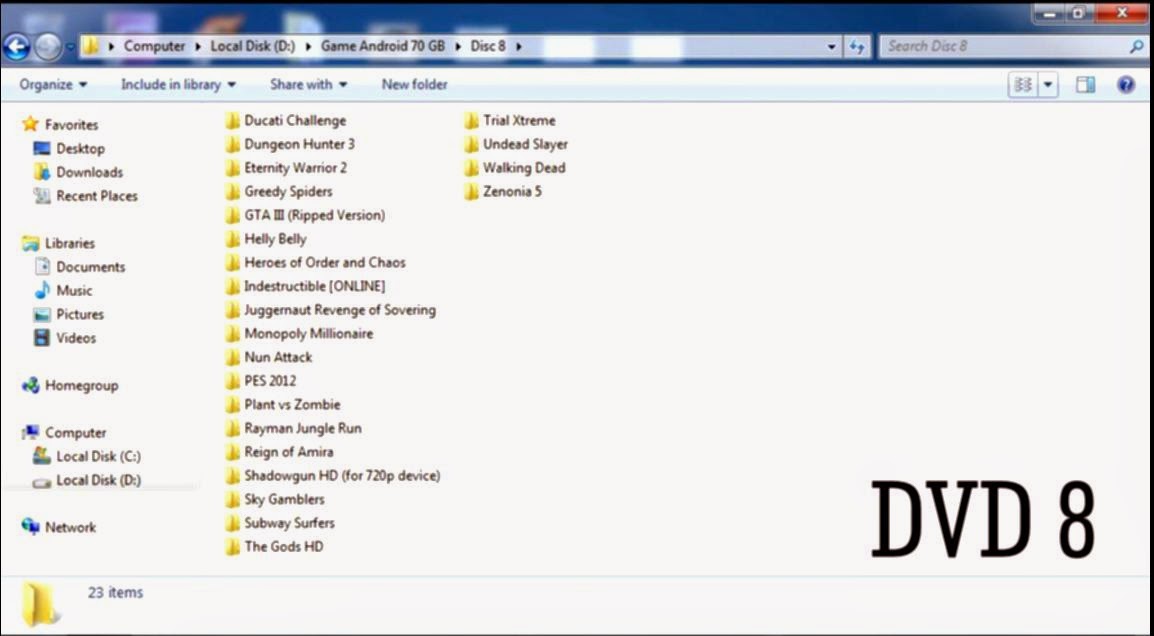Viewport: 1154px width, 636px height.
Task: Click the search magnifier icon
Action: pos(1136,46)
